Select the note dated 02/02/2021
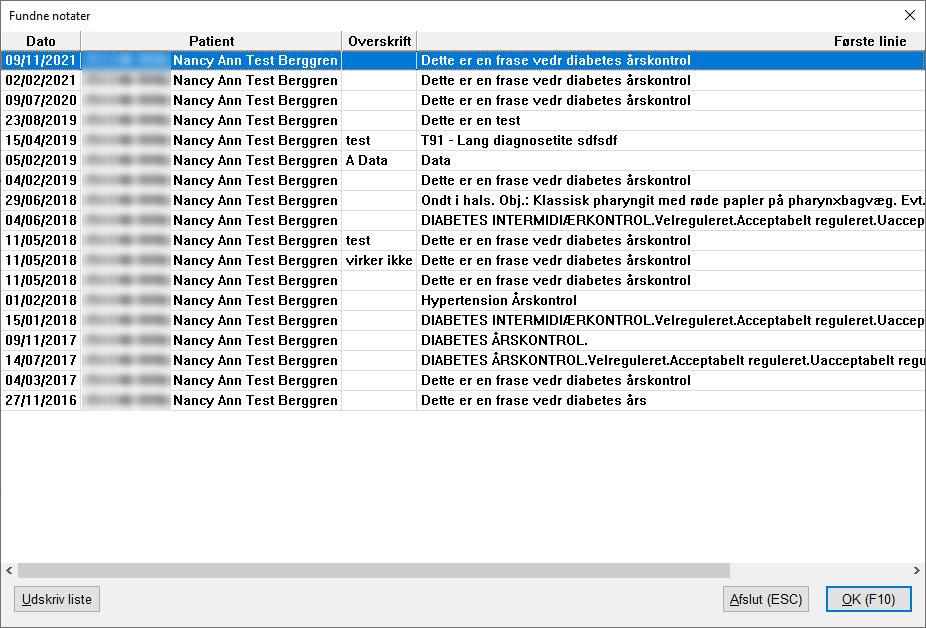Viewport: 926px width, 628px height. coord(463,80)
